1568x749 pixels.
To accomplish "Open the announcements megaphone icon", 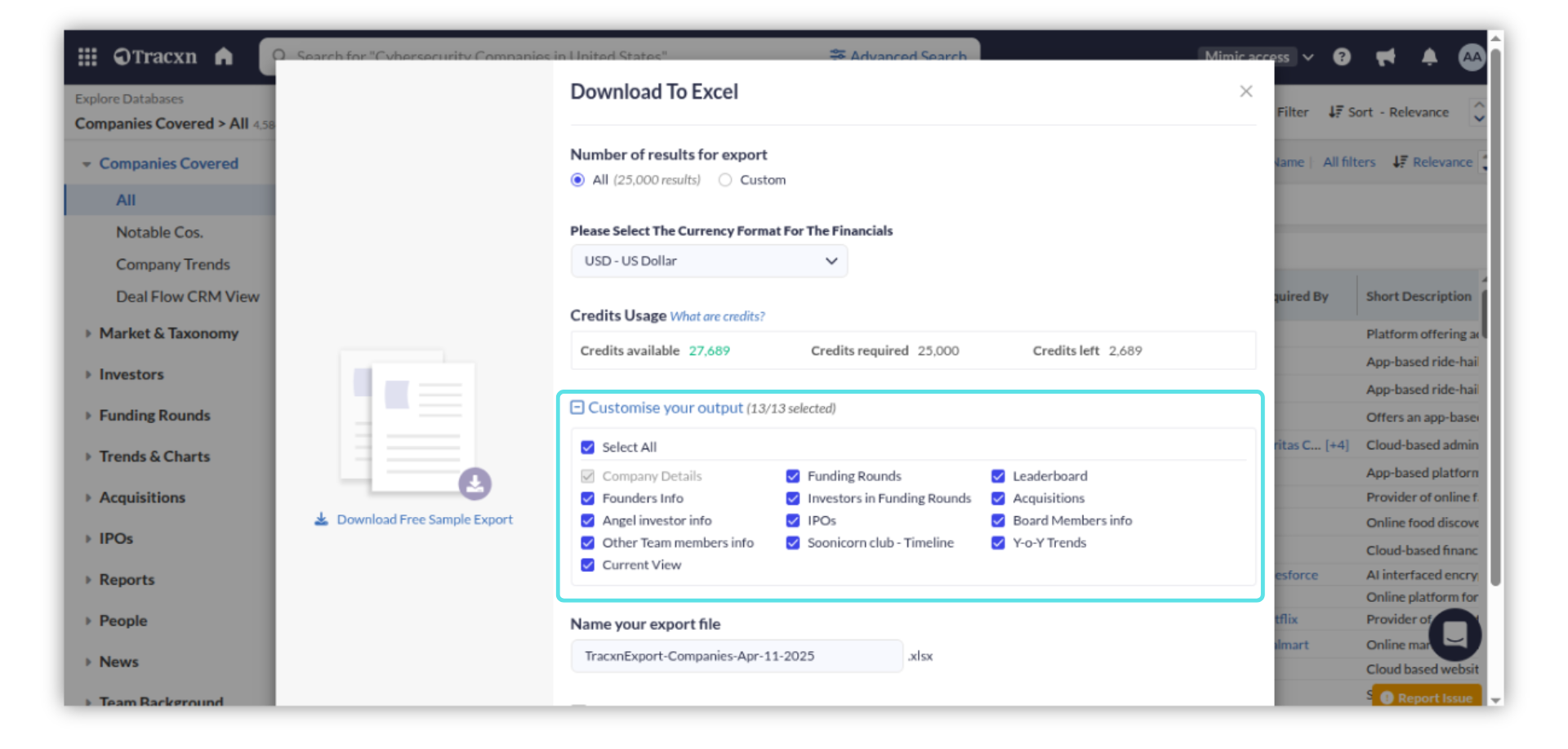I will click(x=1385, y=56).
